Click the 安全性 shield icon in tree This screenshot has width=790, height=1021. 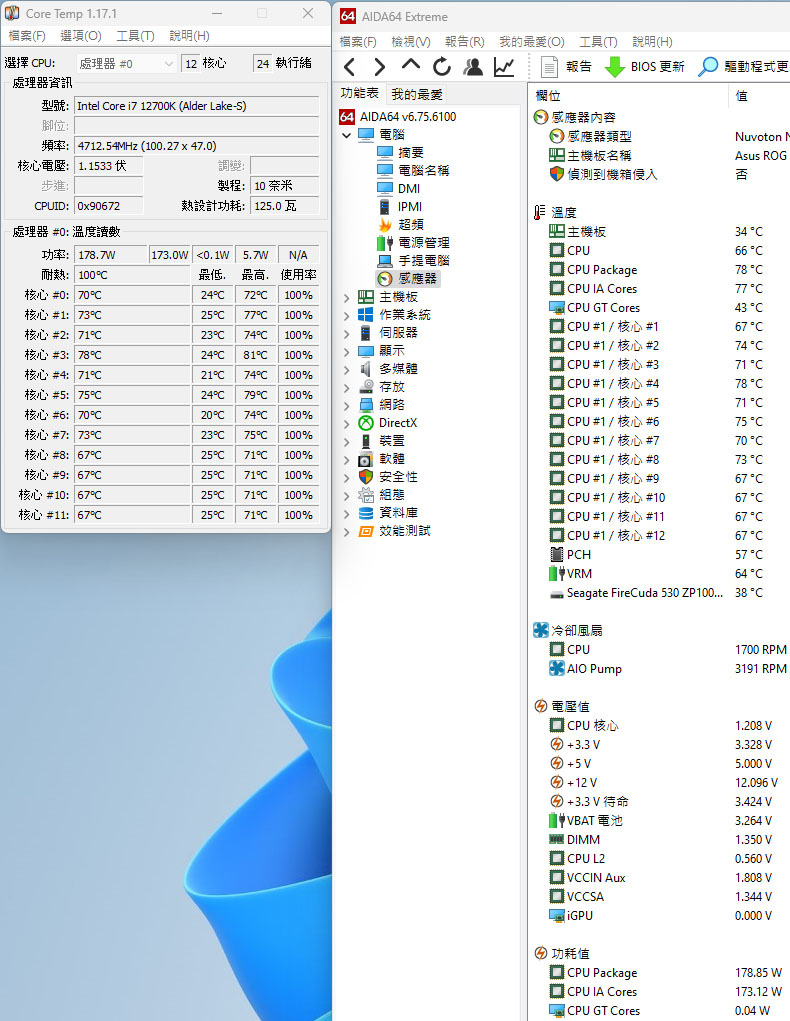coord(366,477)
